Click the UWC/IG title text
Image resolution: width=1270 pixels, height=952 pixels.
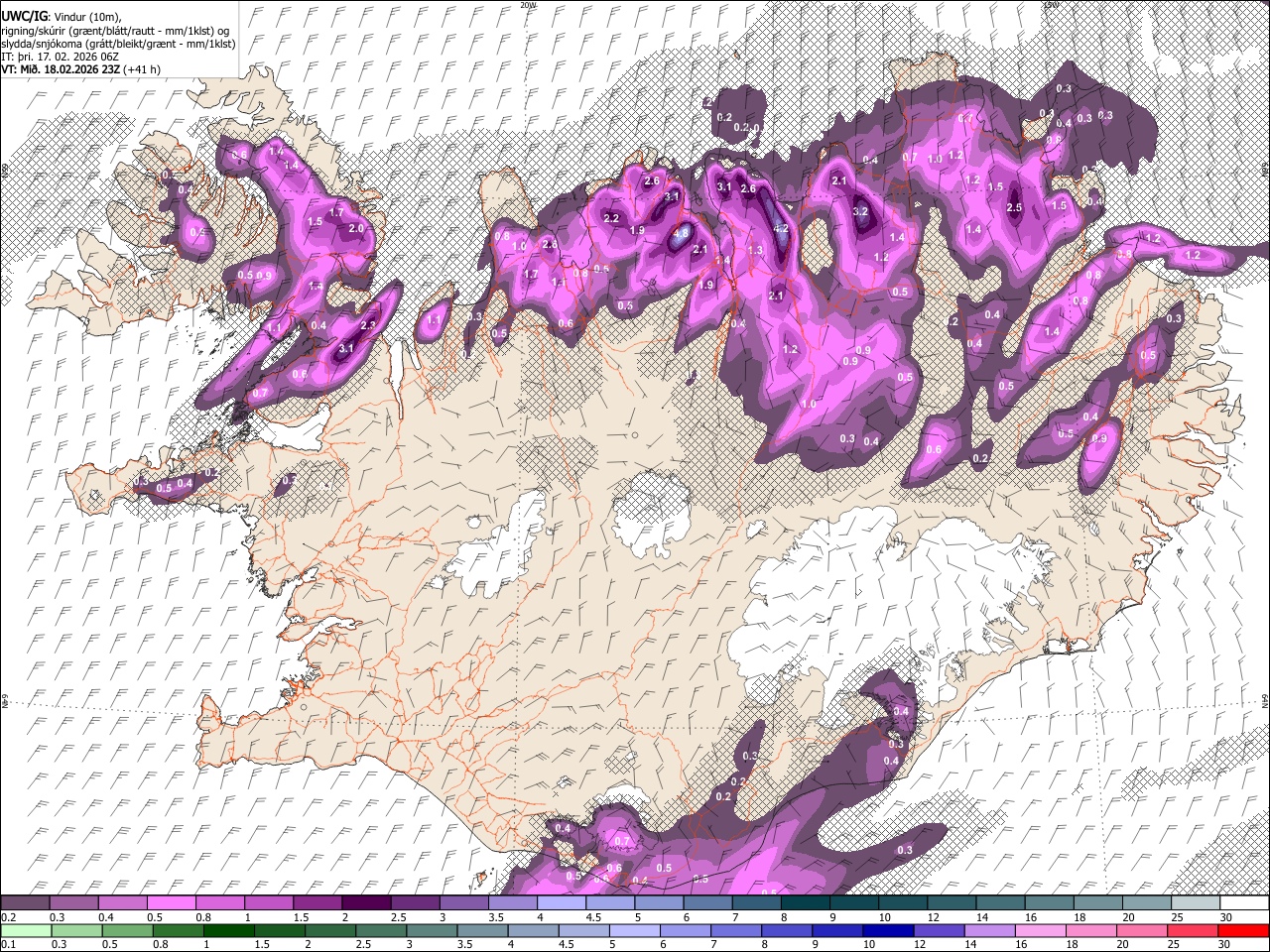coord(24,15)
